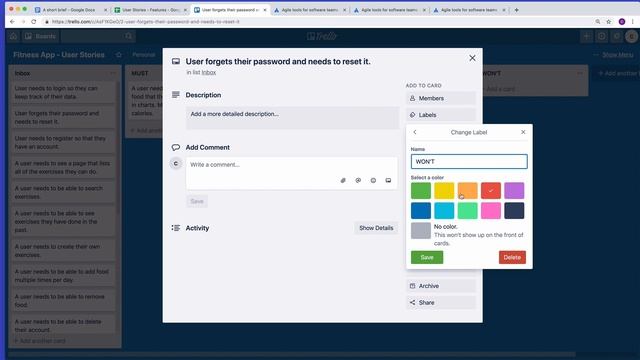Screen dimensions: 640x360
Task: Open Chrome profile avatar
Action: pos(622,22)
